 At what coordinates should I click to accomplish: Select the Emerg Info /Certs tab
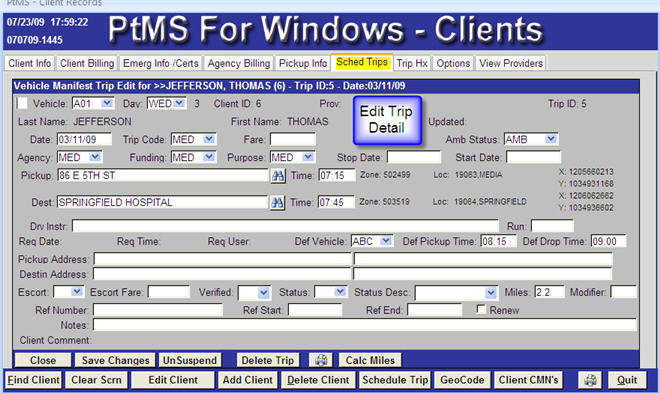[x=160, y=63]
